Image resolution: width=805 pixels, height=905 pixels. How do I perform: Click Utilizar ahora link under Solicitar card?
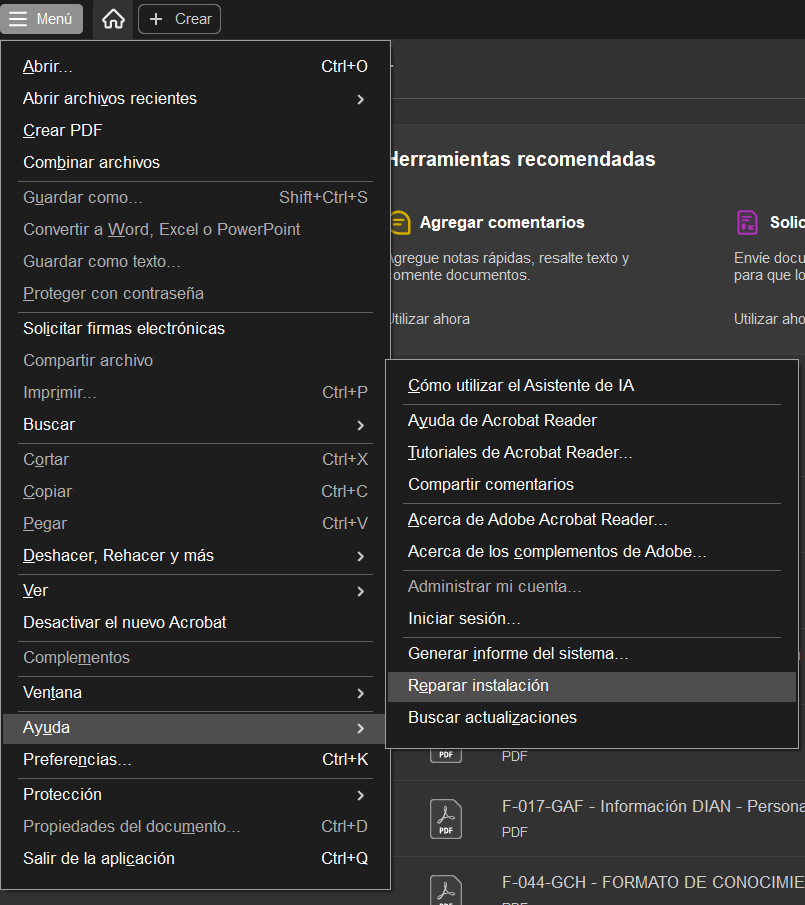coord(769,319)
